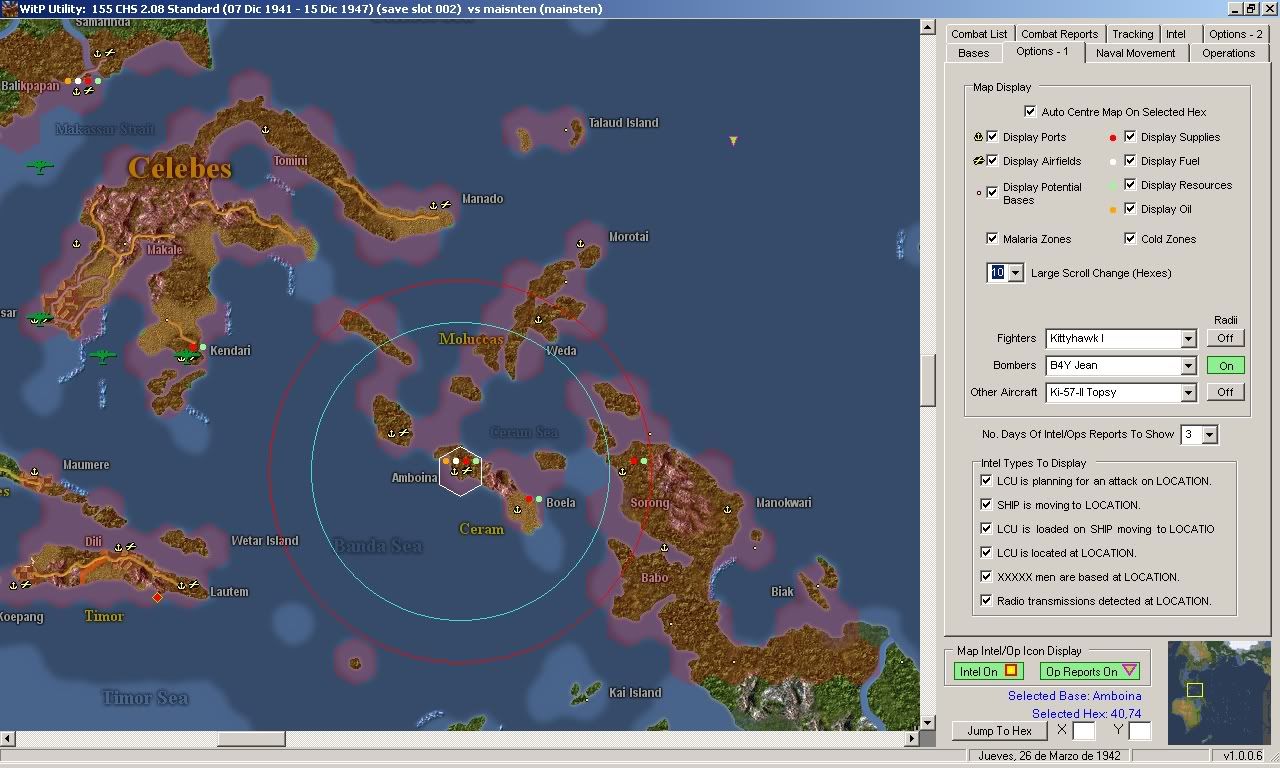
Task: Click the X coordinate input field
Action: 1084,731
